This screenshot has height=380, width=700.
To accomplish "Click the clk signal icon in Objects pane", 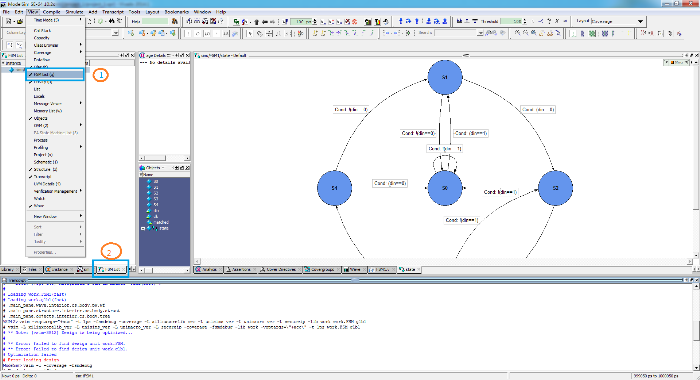I will [149, 216].
